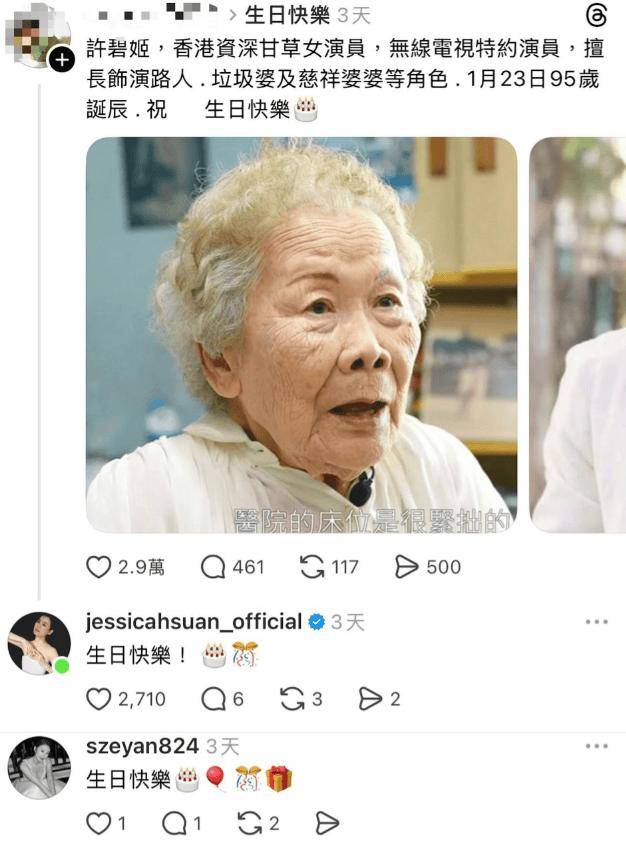View the elderly woman's photo in the post

(x=302, y=335)
